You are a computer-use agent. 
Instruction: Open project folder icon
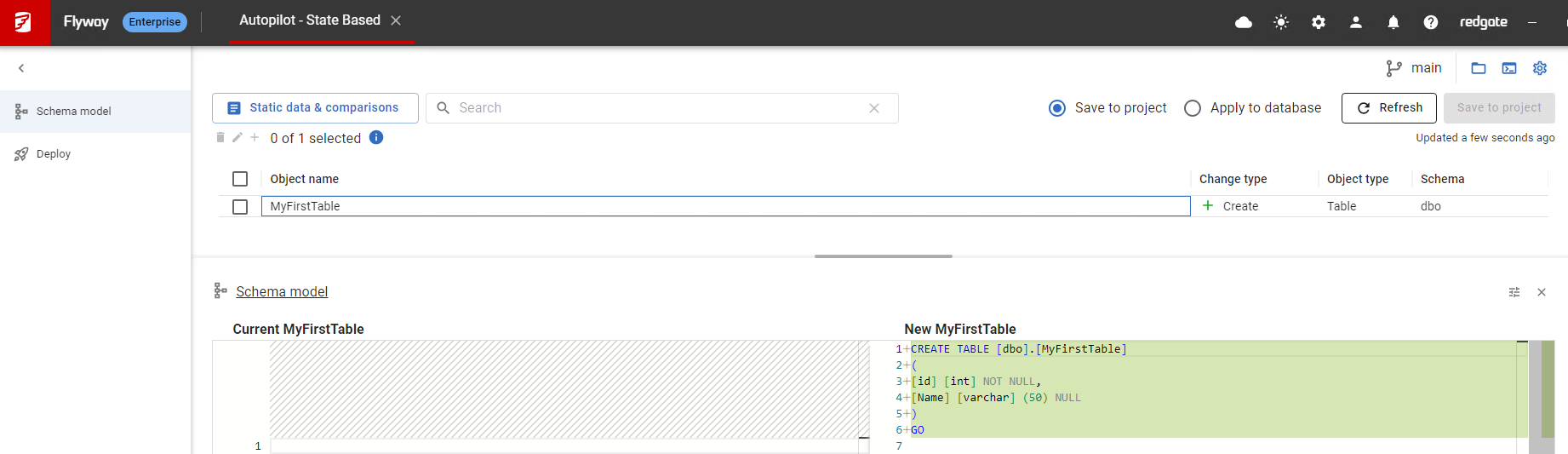coord(1479,68)
